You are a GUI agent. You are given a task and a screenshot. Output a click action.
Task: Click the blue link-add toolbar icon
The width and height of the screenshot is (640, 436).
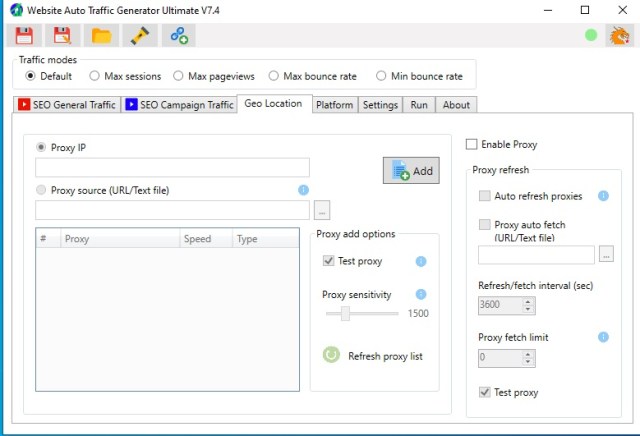click(179, 36)
